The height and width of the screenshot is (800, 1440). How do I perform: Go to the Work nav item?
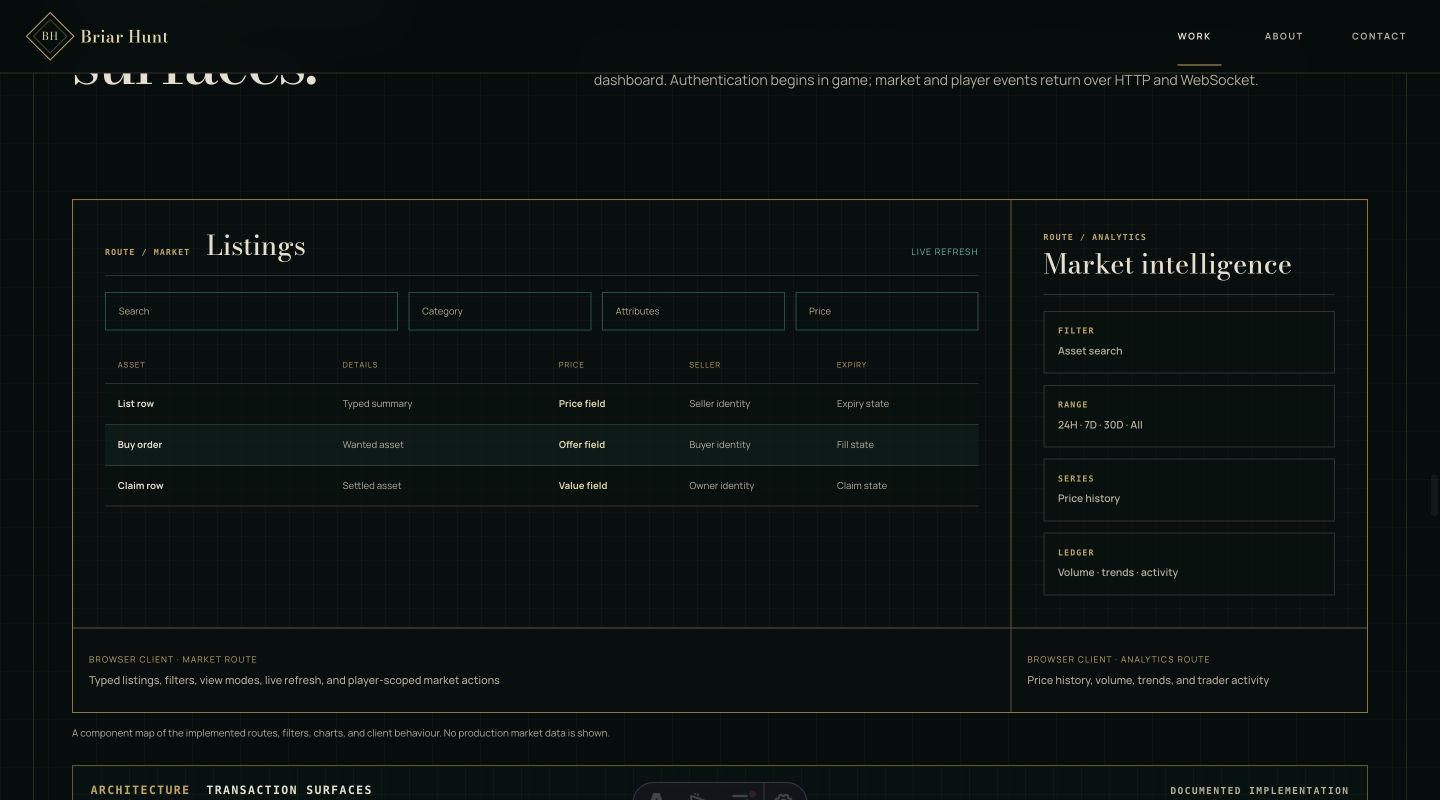[1194, 36]
